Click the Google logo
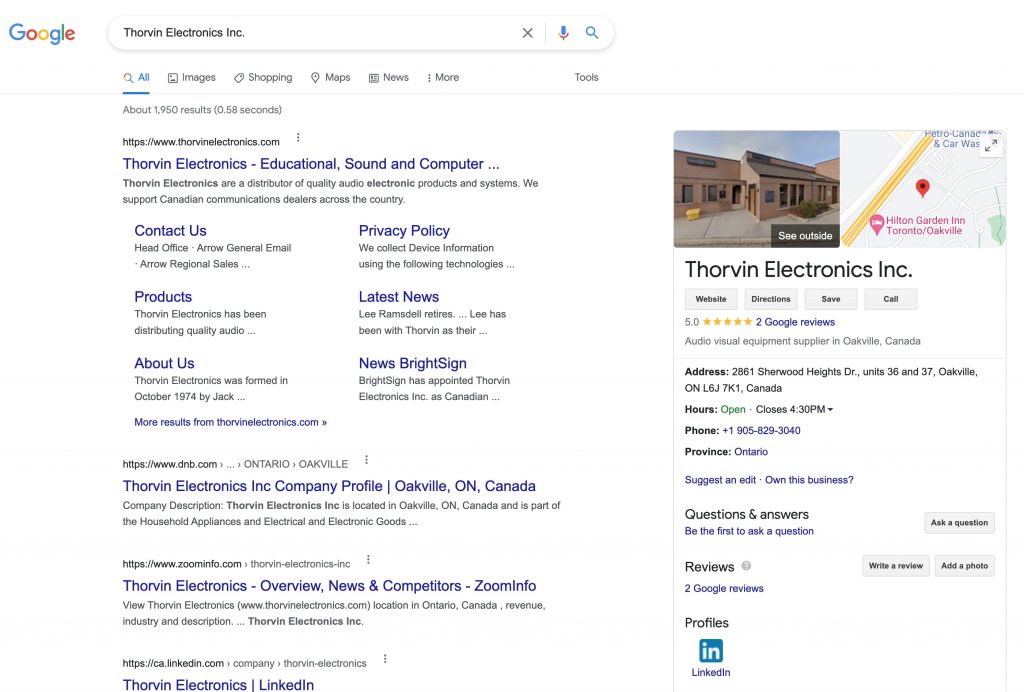 click(x=42, y=33)
